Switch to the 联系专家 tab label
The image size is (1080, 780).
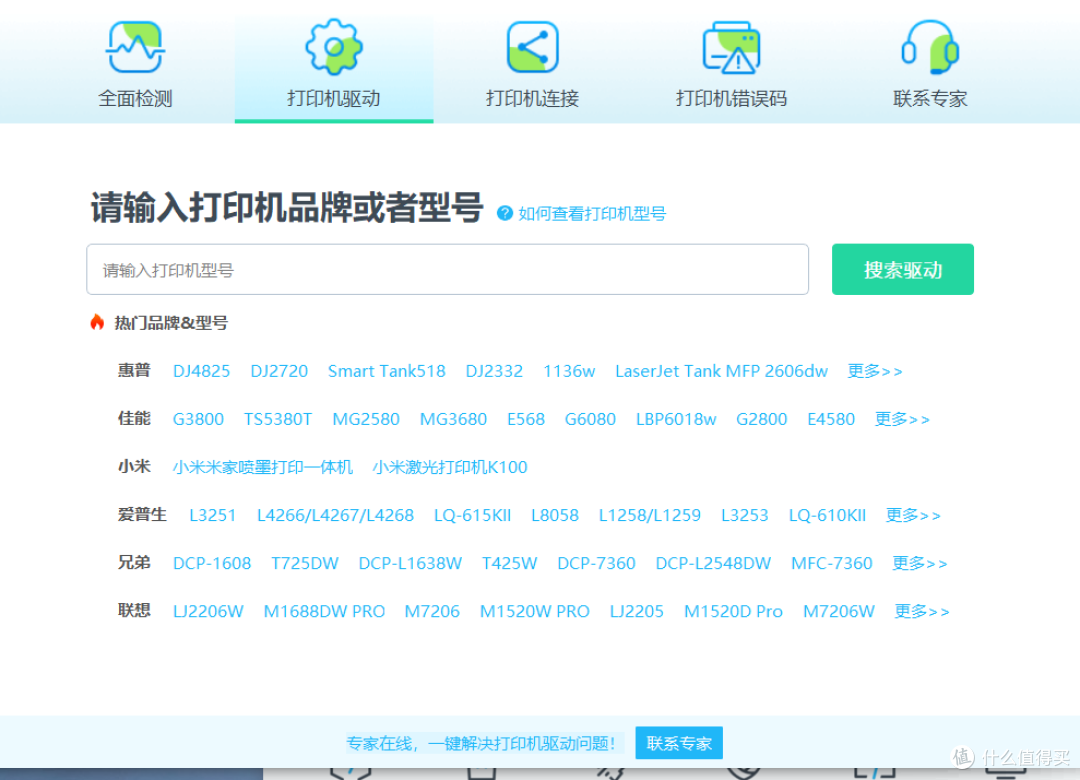pos(930,99)
